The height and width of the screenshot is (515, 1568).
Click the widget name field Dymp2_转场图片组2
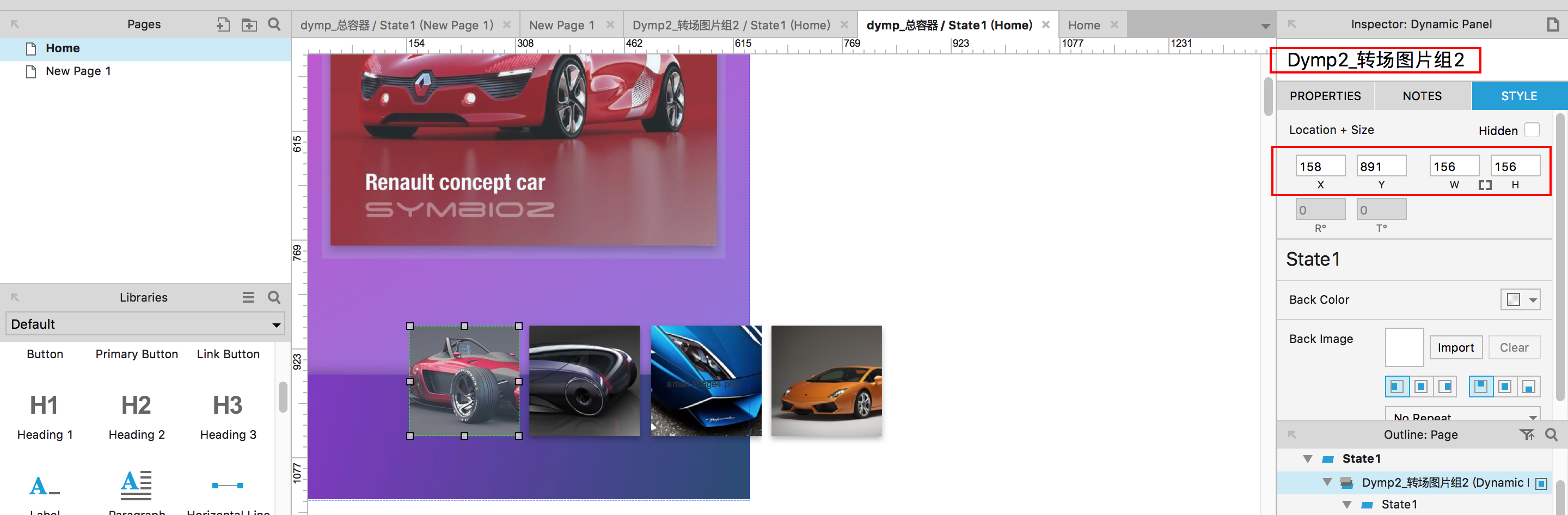pos(1376,60)
